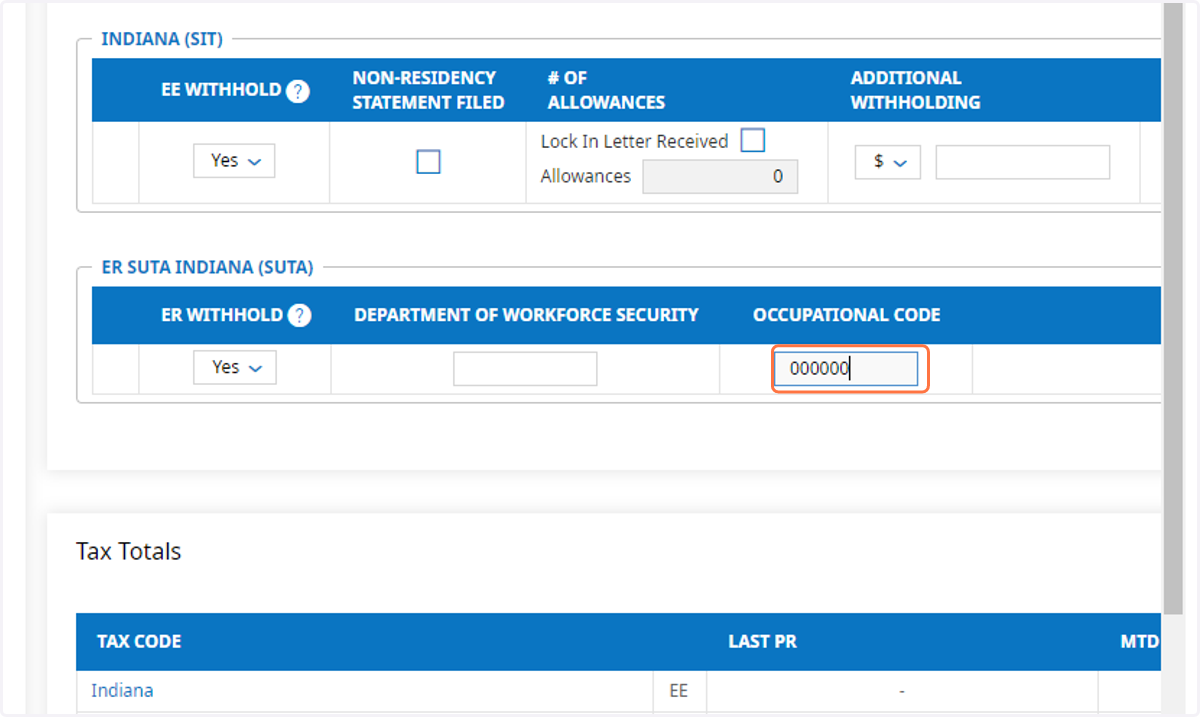
Task: Click the Occupational Code input field
Action: (x=846, y=369)
